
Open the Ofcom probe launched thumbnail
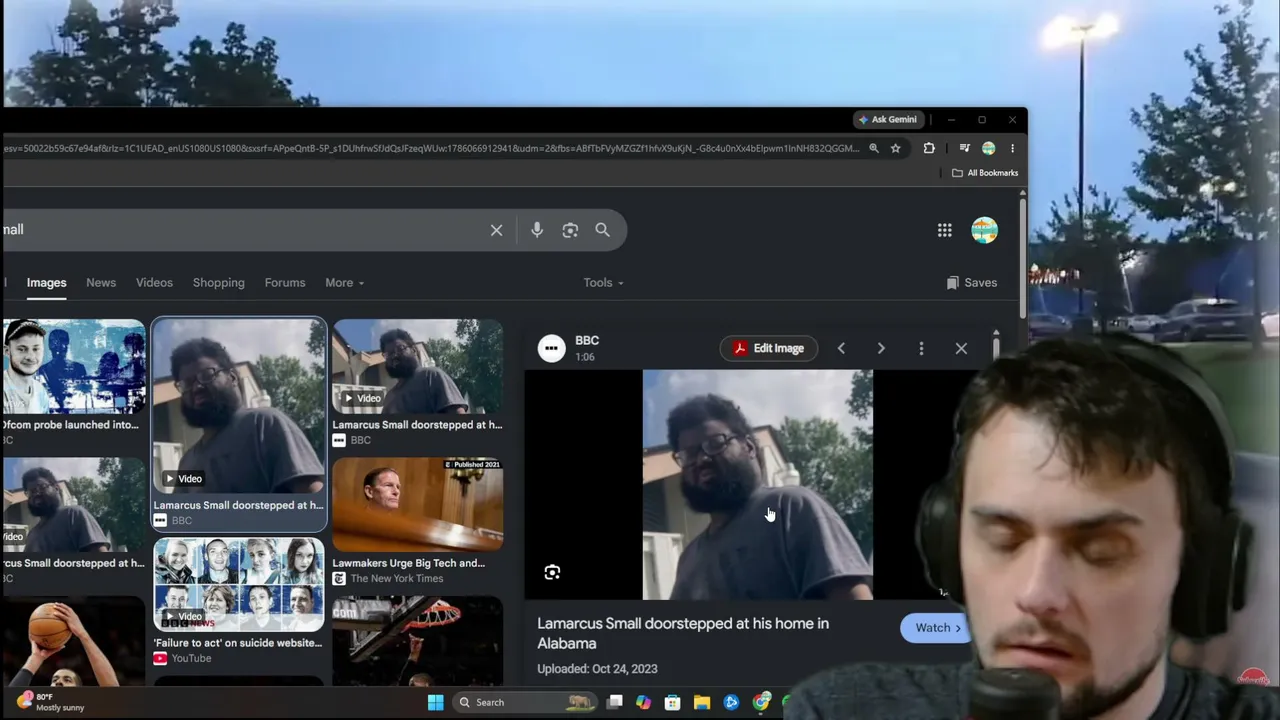(x=73, y=367)
